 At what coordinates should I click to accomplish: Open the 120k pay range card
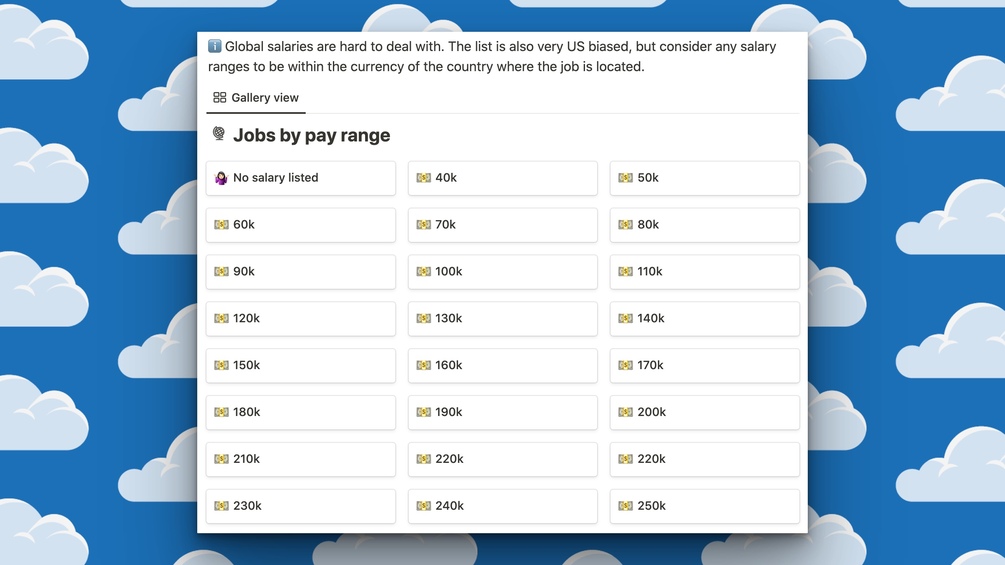(x=300, y=319)
